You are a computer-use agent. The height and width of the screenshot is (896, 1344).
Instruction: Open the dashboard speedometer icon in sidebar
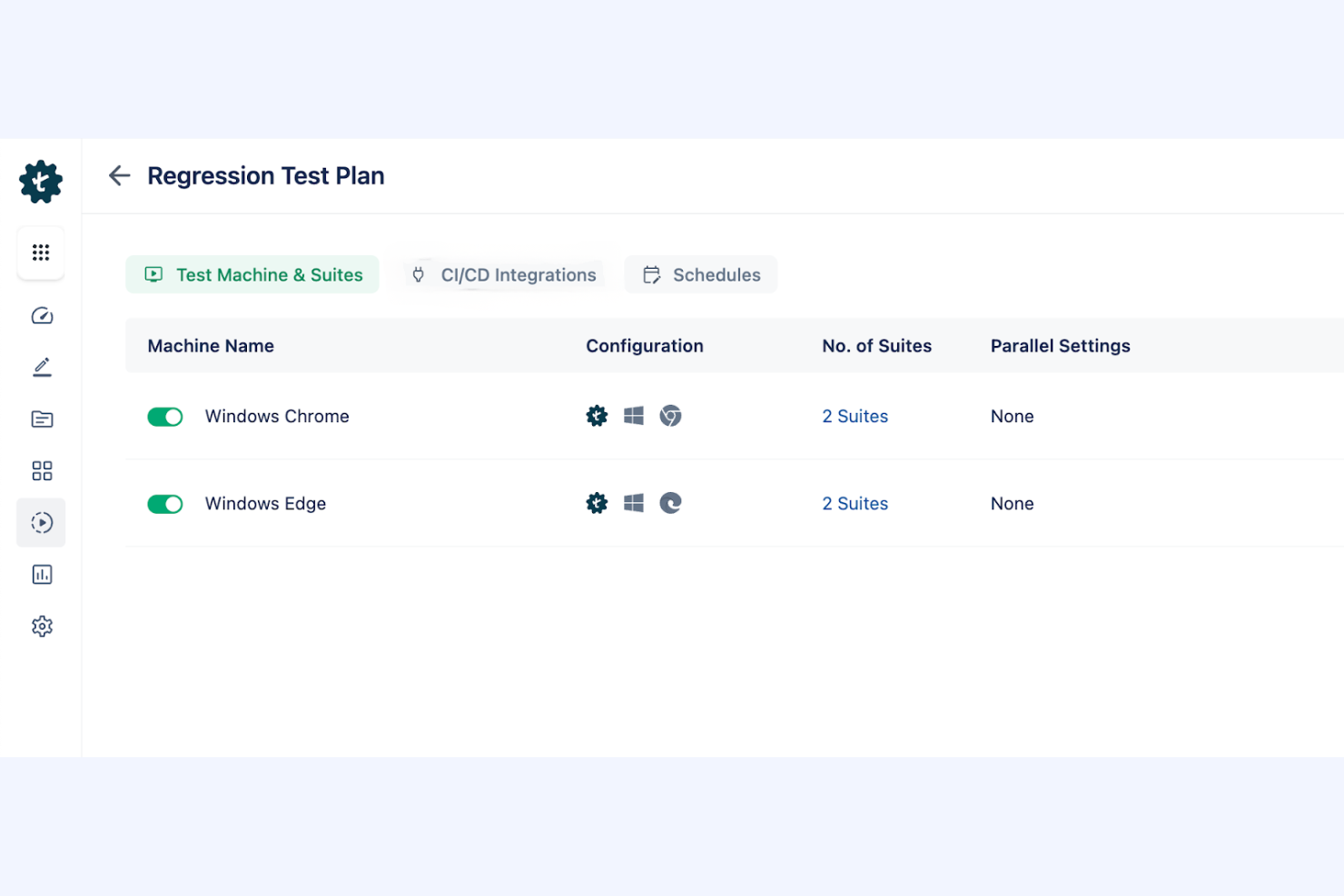[41, 315]
